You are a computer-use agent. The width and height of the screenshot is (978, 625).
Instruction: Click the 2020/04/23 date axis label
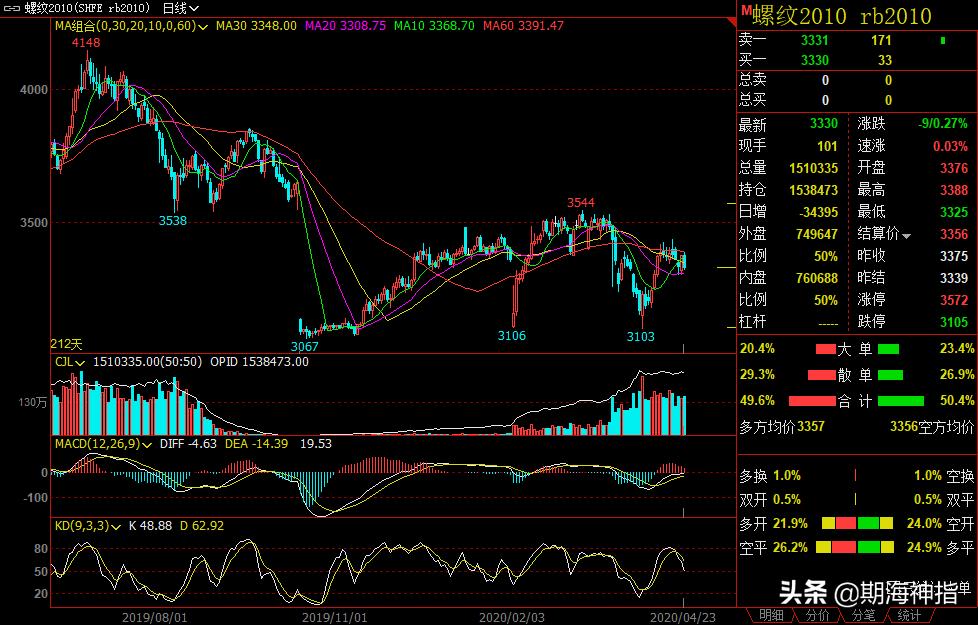pyautogui.click(x=683, y=618)
